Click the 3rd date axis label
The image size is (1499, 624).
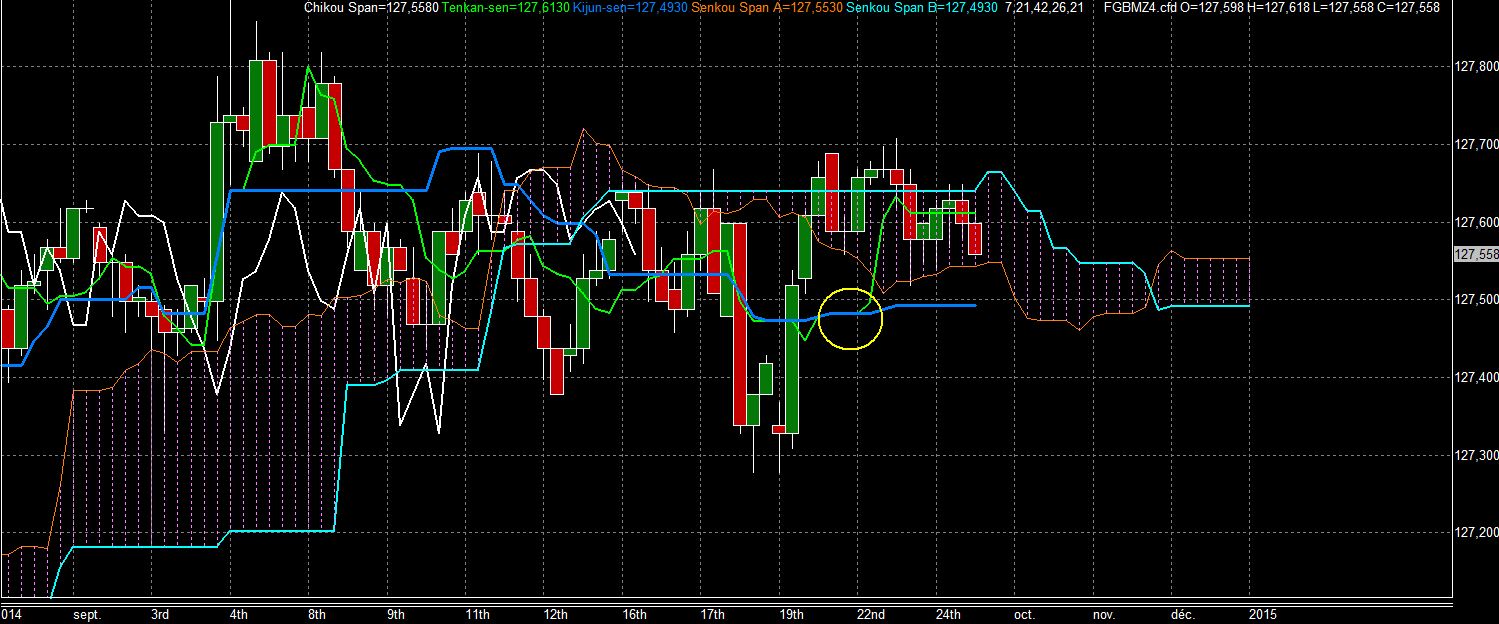[160, 613]
